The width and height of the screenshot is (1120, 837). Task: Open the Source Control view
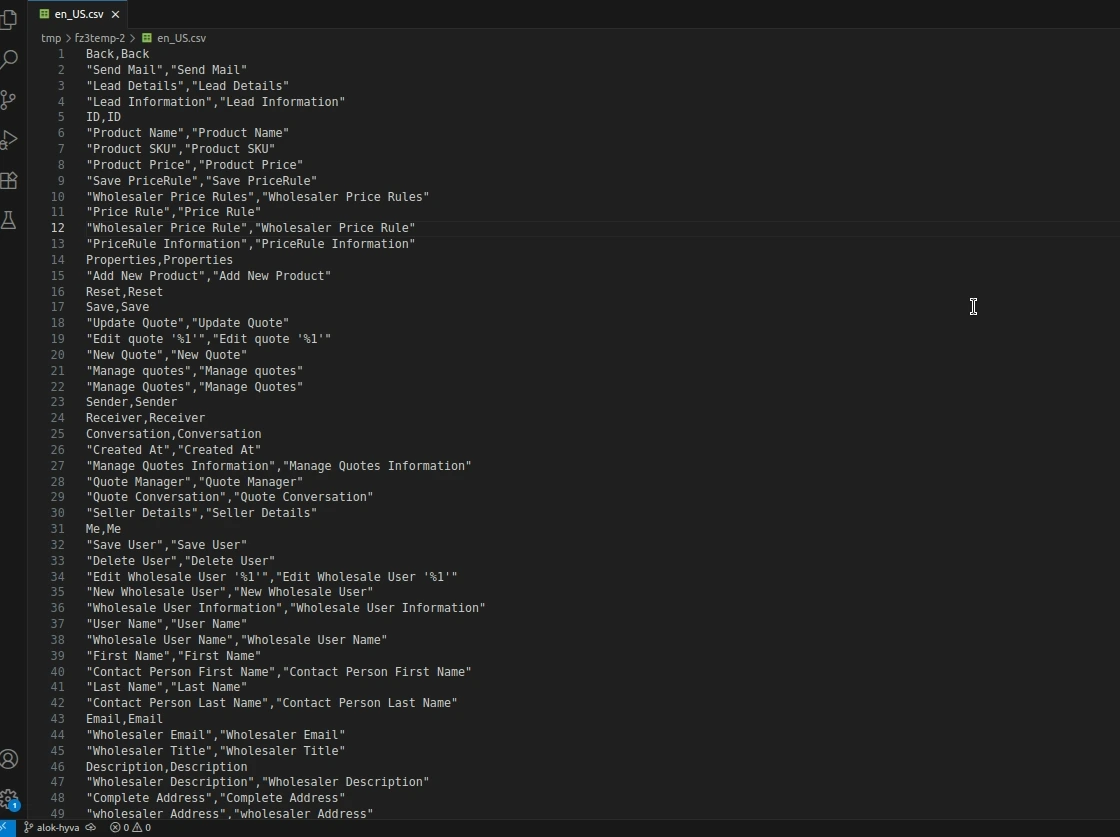pyautogui.click(x=9, y=99)
